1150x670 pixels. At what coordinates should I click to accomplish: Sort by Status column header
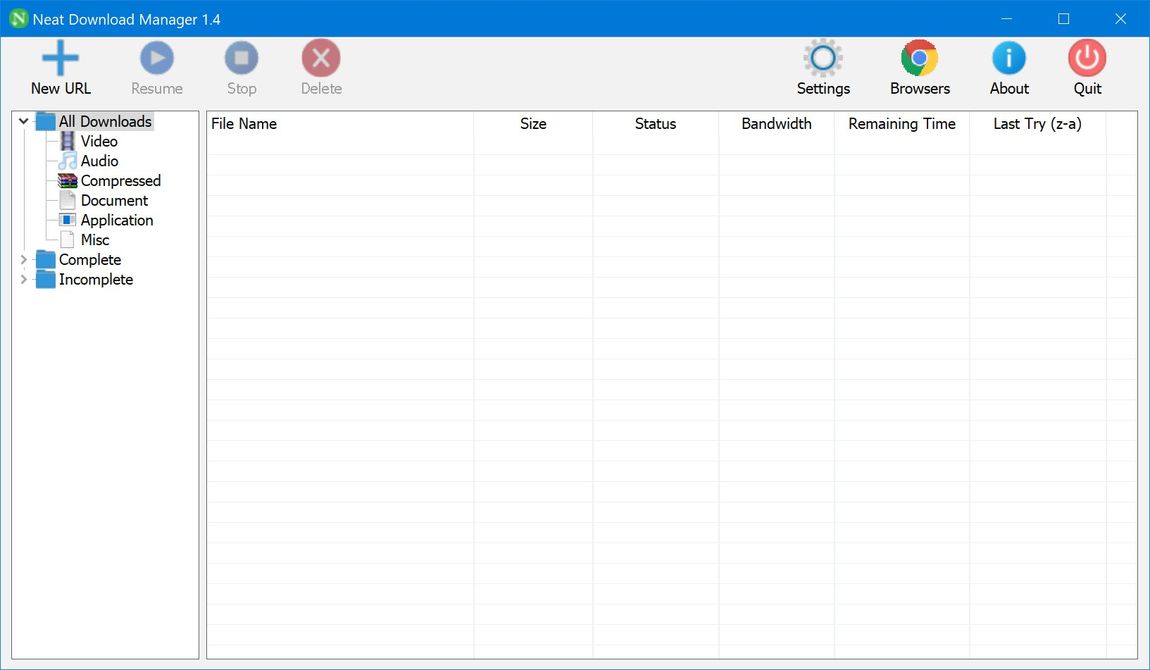(656, 124)
